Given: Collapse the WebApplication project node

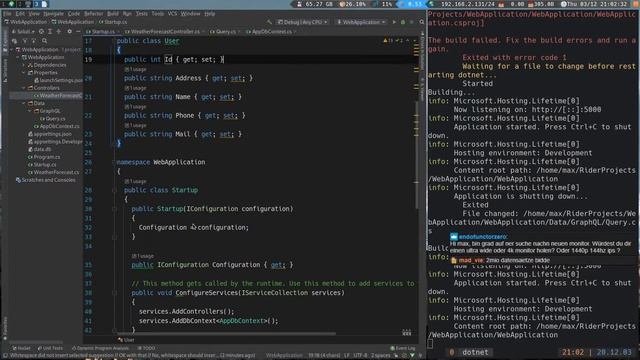Looking at the screenshot, I should pos(18,58).
